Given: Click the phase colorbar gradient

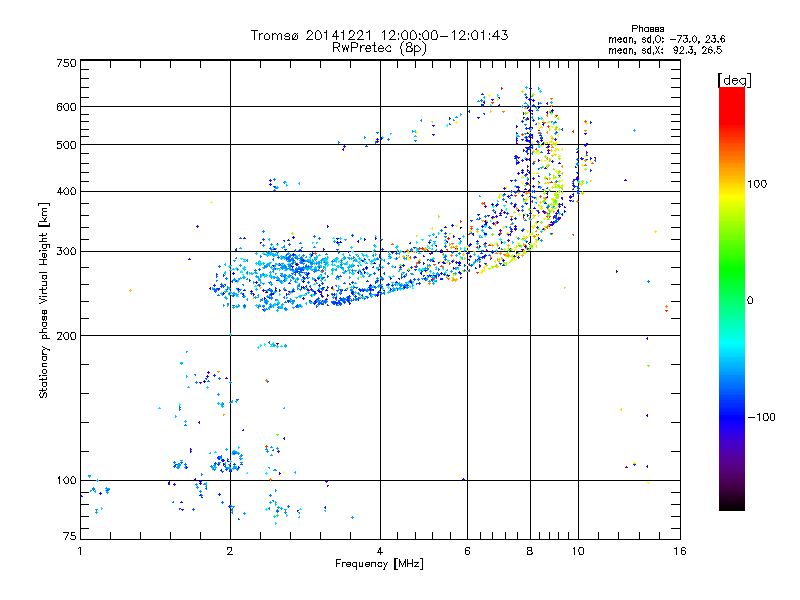Looking at the screenshot, I should click(732, 298).
